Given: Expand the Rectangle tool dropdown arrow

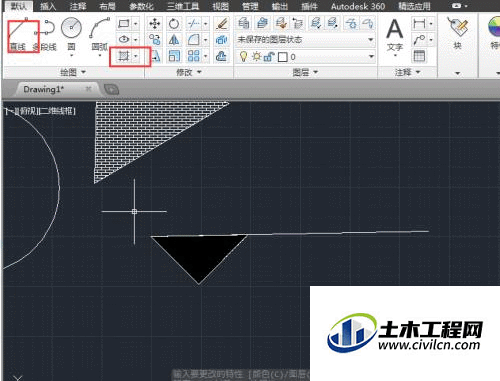Looking at the screenshot, I should [136, 24].
